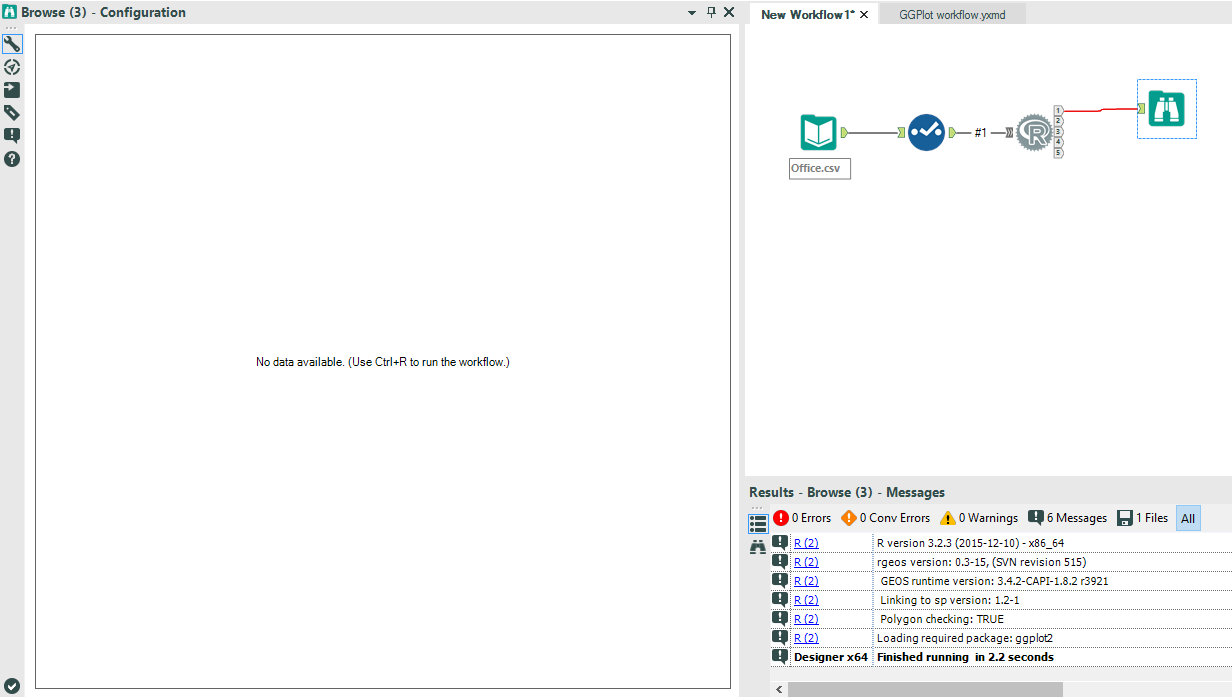Click the check mark icon at bottom-left
Screen dimensions: 1232x697
(x=12, y=685)
